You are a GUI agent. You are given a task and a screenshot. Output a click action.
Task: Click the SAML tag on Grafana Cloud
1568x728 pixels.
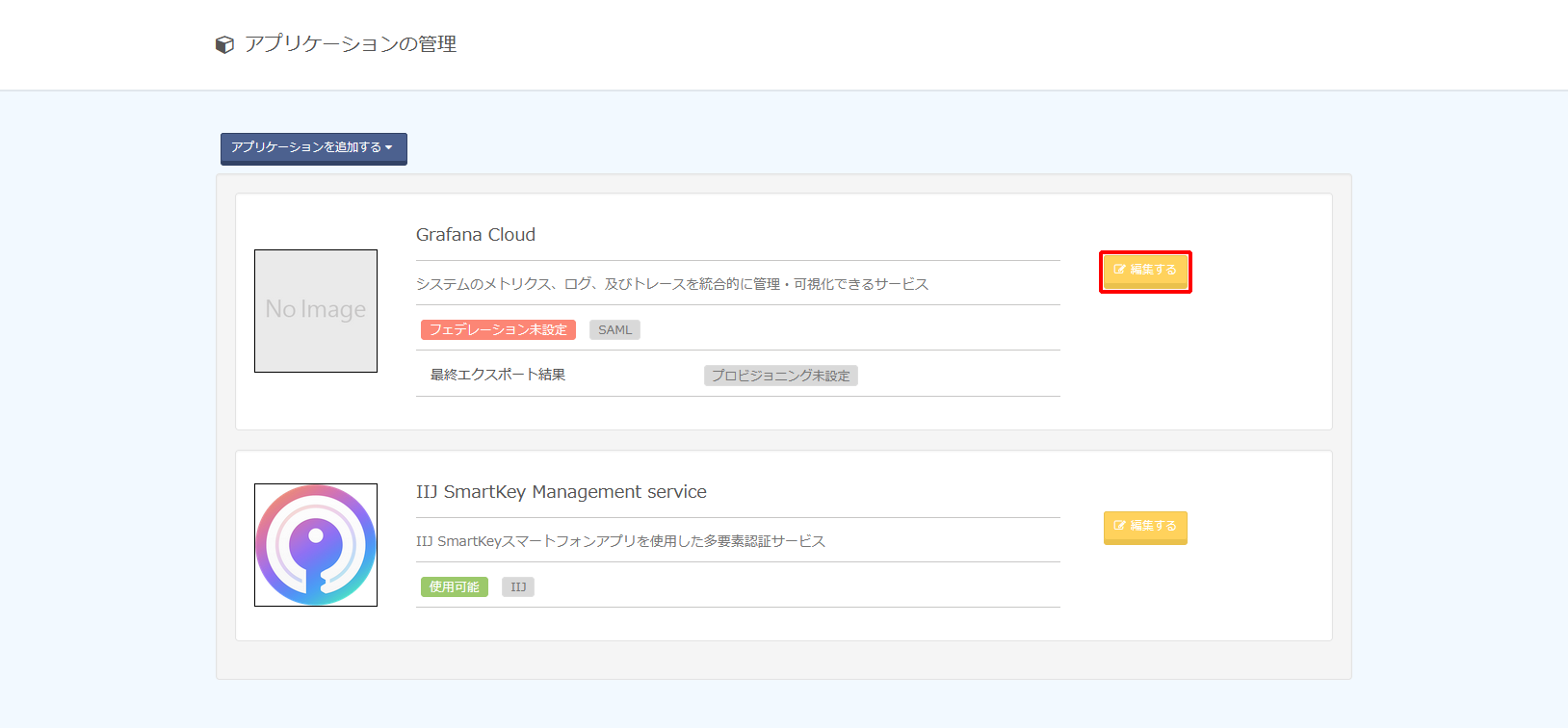click(x=614, y=330)
